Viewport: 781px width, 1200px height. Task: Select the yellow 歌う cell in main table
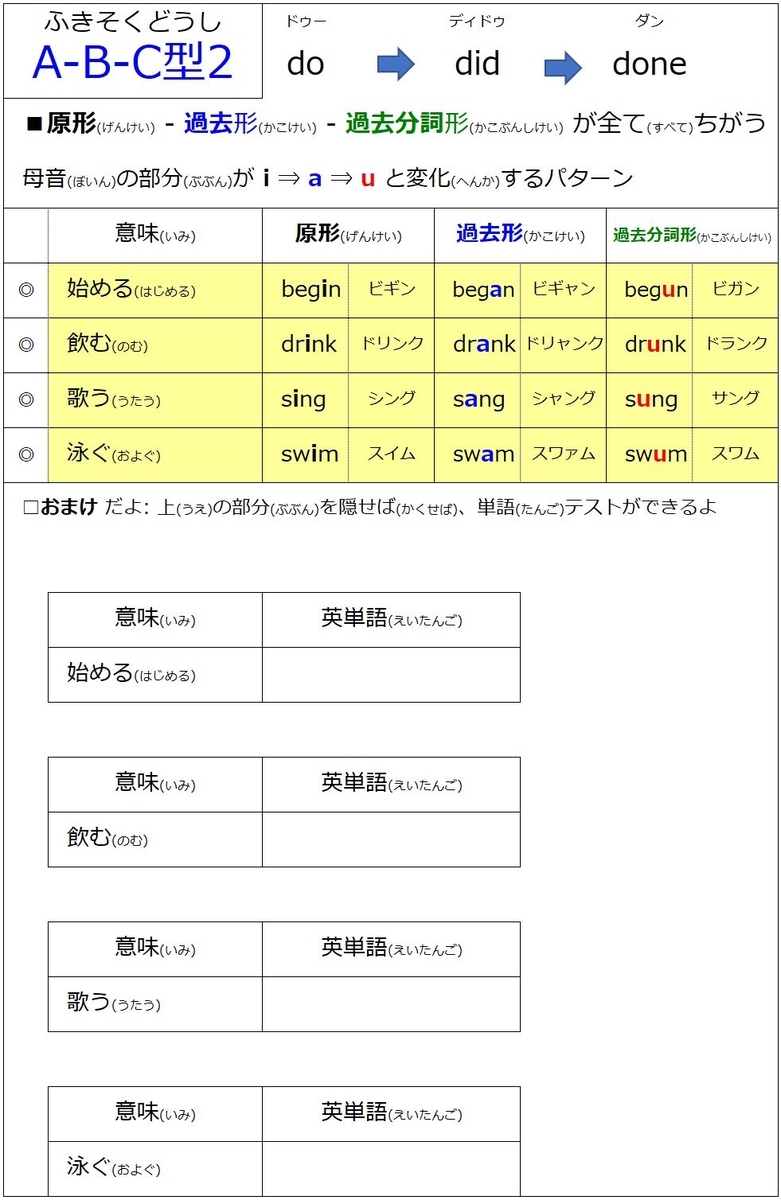[155, 400]
